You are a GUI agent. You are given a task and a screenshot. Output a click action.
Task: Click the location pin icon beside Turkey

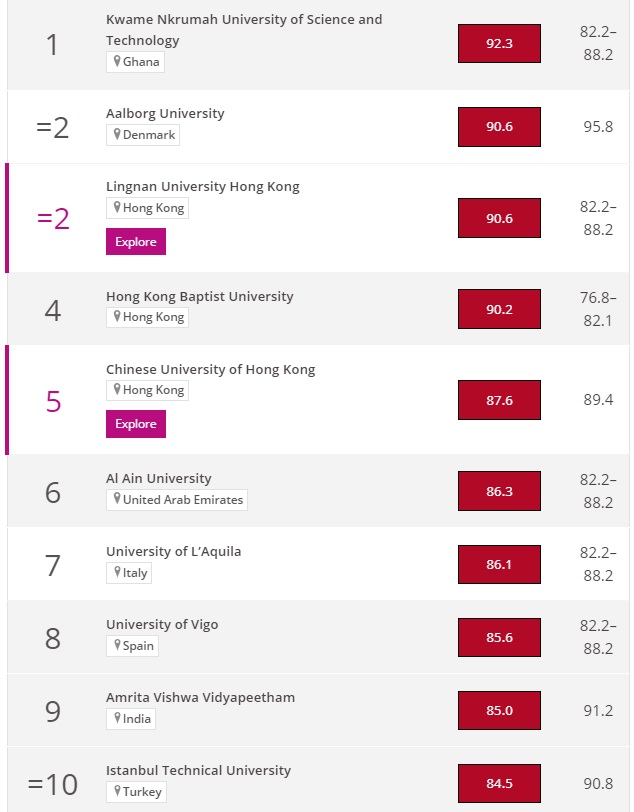click(x=117, y=792)
